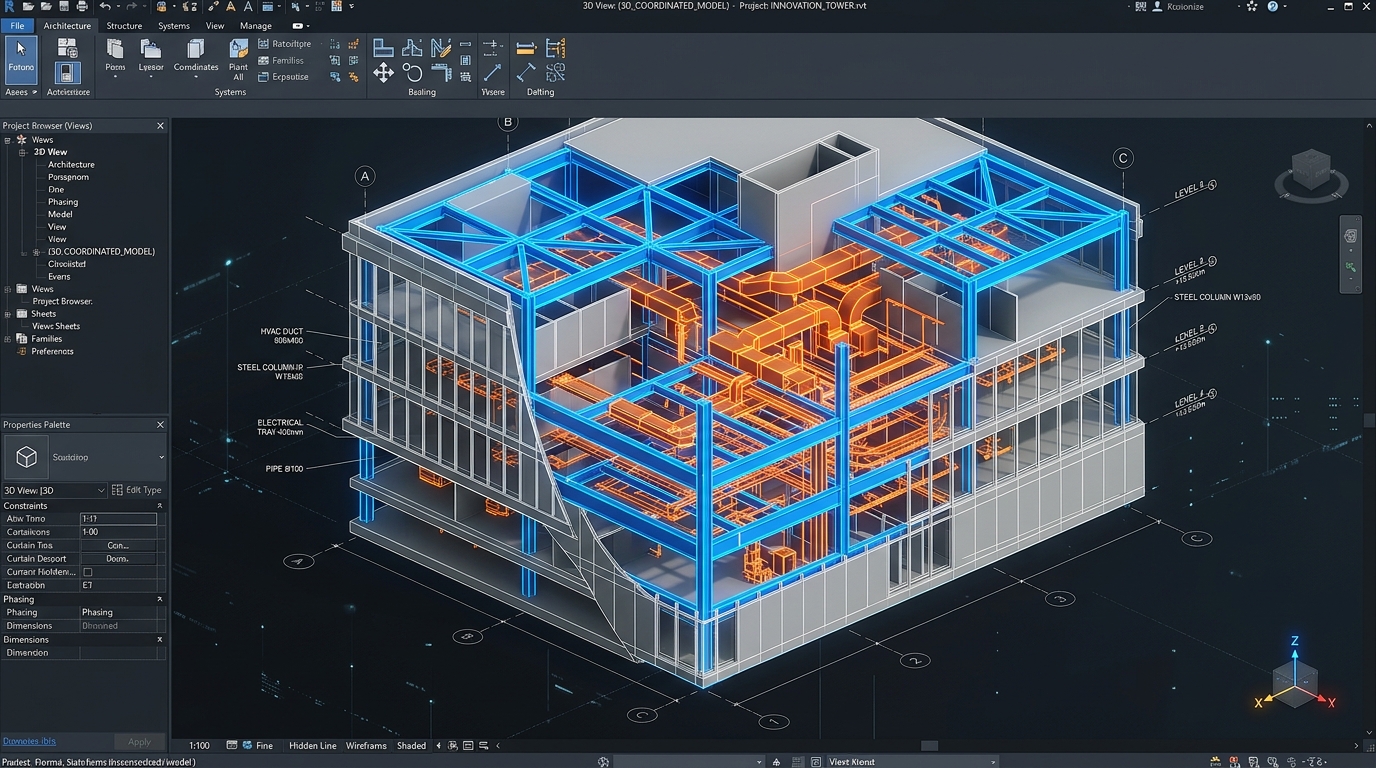
Task: Click the Plant All tool
Action: tap(238, 59)
